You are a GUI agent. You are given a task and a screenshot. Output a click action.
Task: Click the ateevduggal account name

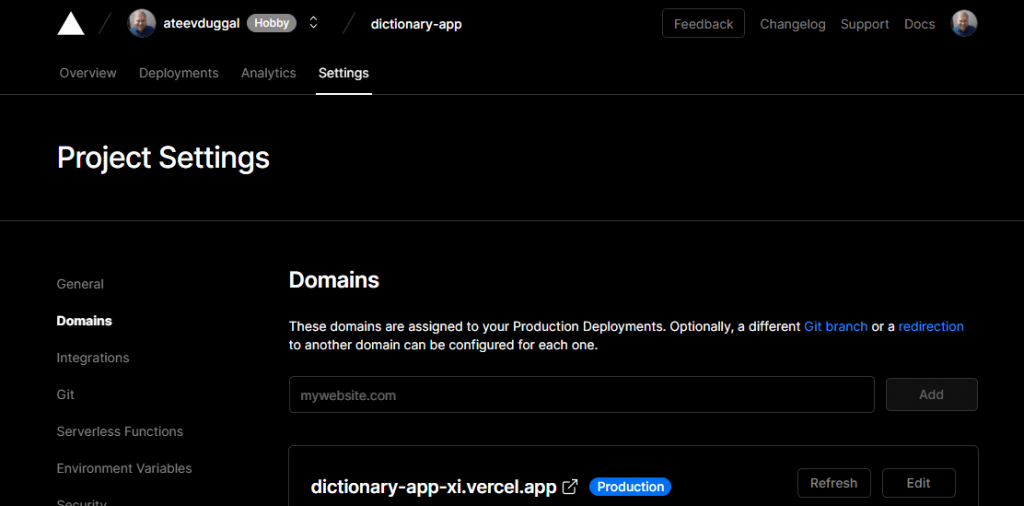pos(201,24)
